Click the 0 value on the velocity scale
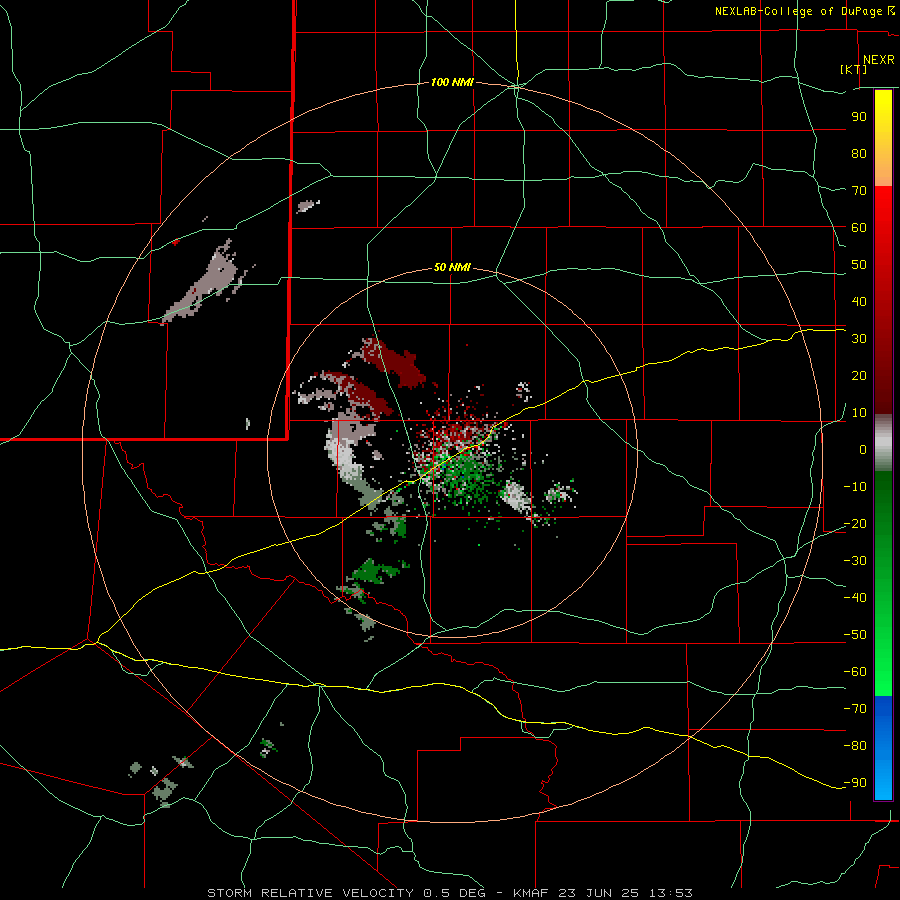 863,449
